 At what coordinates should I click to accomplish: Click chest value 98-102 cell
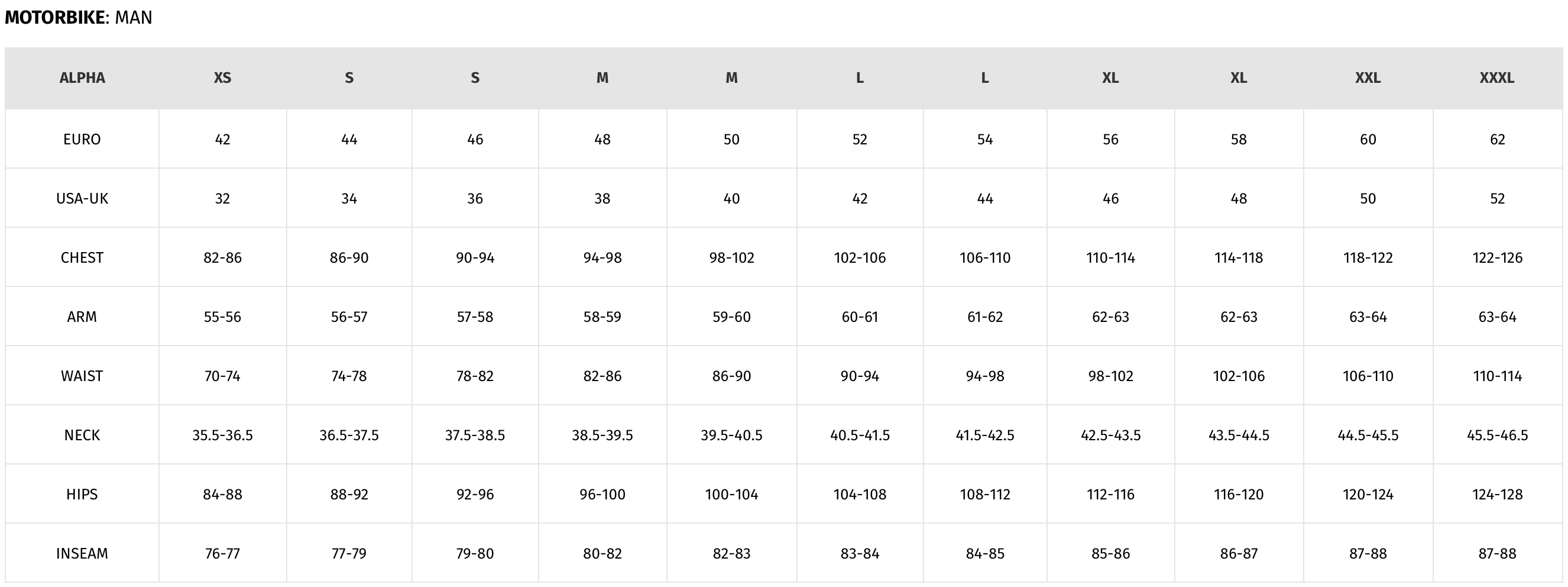click(x=731, y=257)
